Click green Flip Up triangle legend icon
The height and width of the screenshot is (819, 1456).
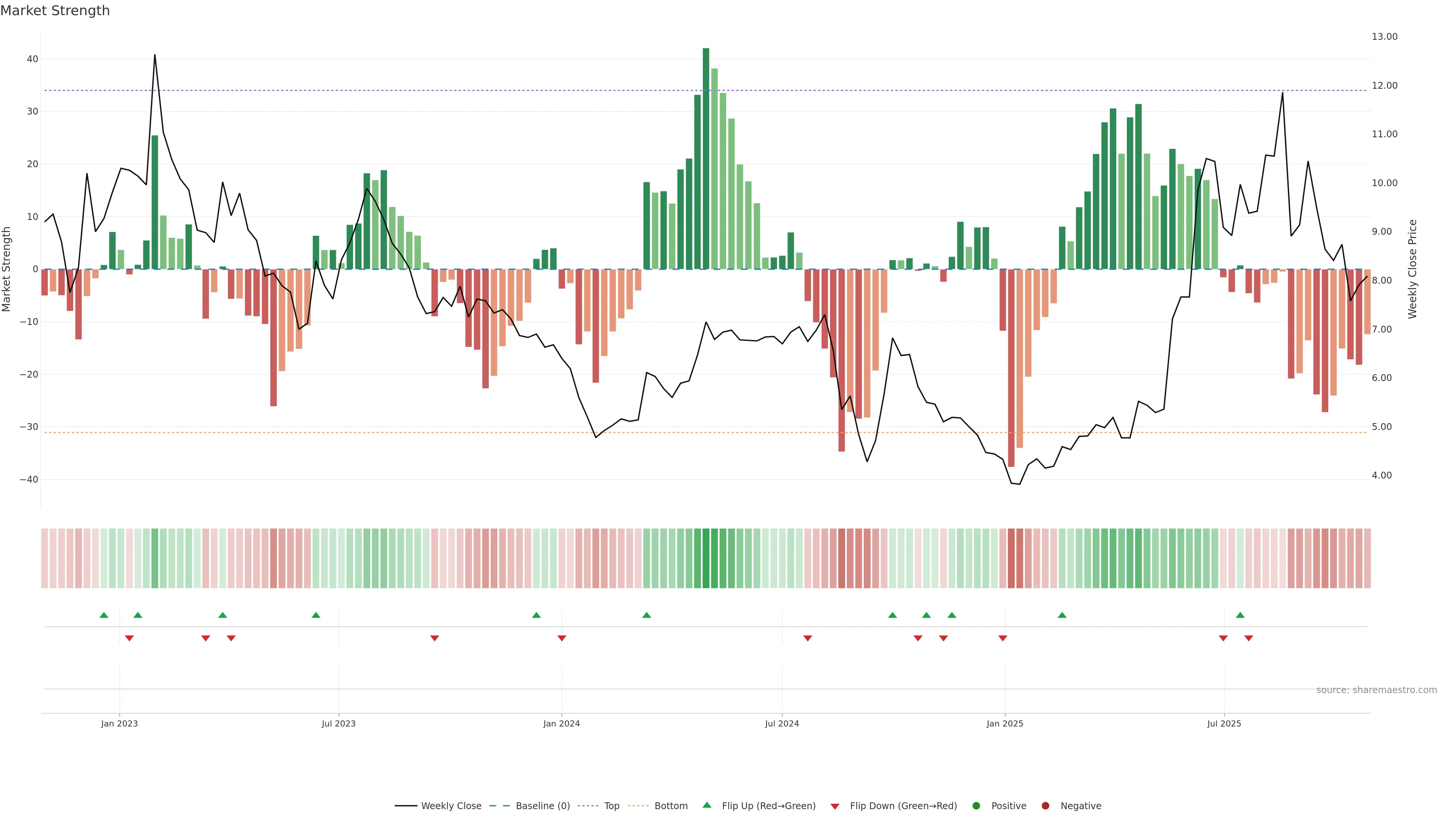[x=706, y=805]
